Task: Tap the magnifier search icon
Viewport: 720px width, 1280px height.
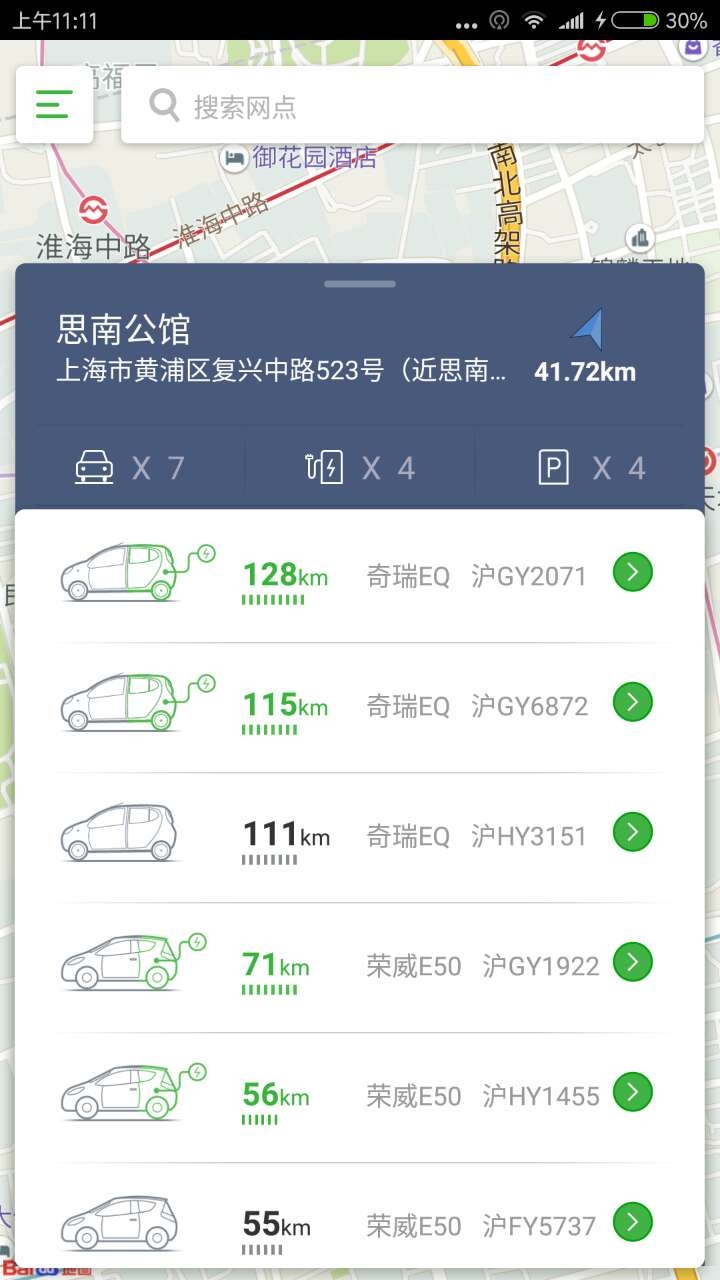Action: tap(164, 105)
